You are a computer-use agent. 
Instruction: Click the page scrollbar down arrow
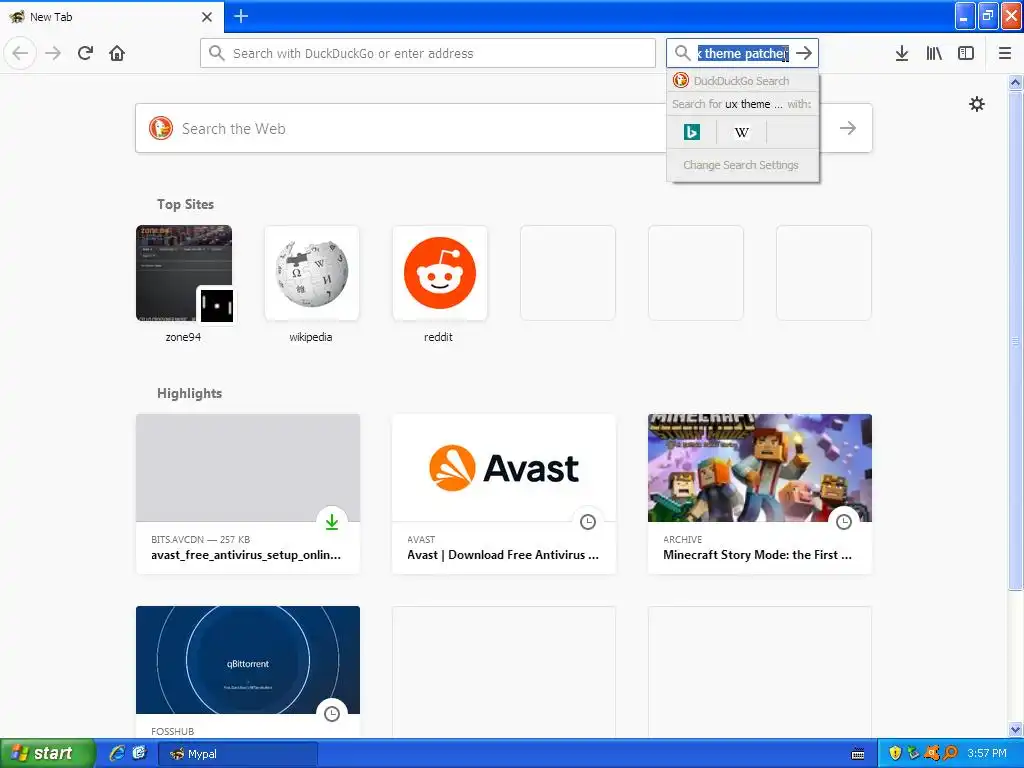pos(1016,729)
